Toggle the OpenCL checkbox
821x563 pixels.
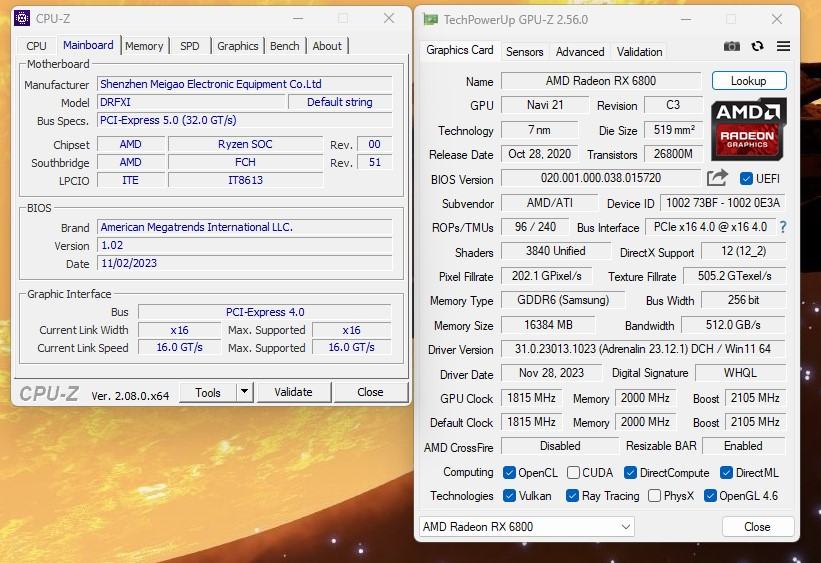click(x=509, y=472)
